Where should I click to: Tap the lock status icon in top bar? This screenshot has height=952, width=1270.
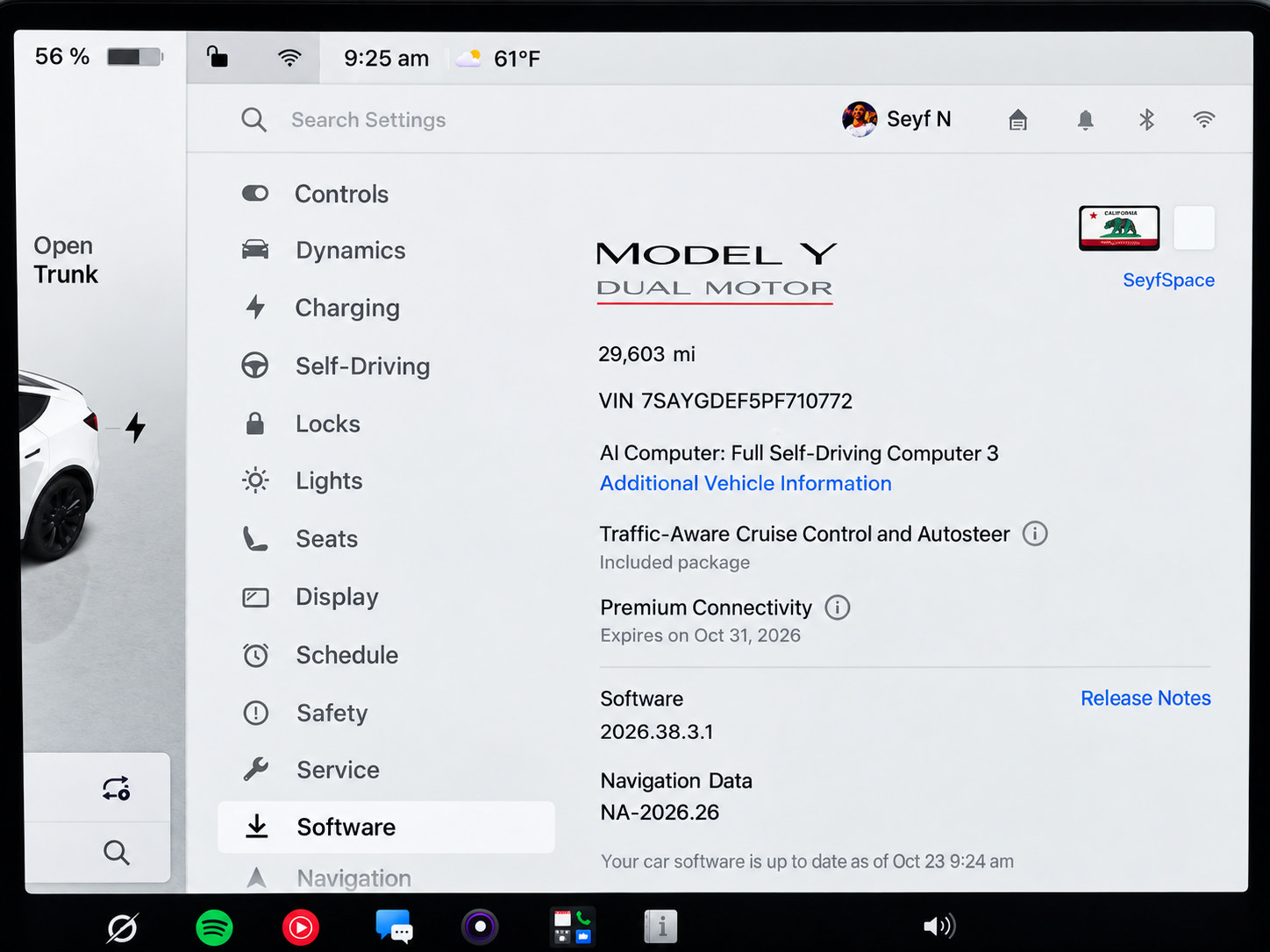(217, 58)
